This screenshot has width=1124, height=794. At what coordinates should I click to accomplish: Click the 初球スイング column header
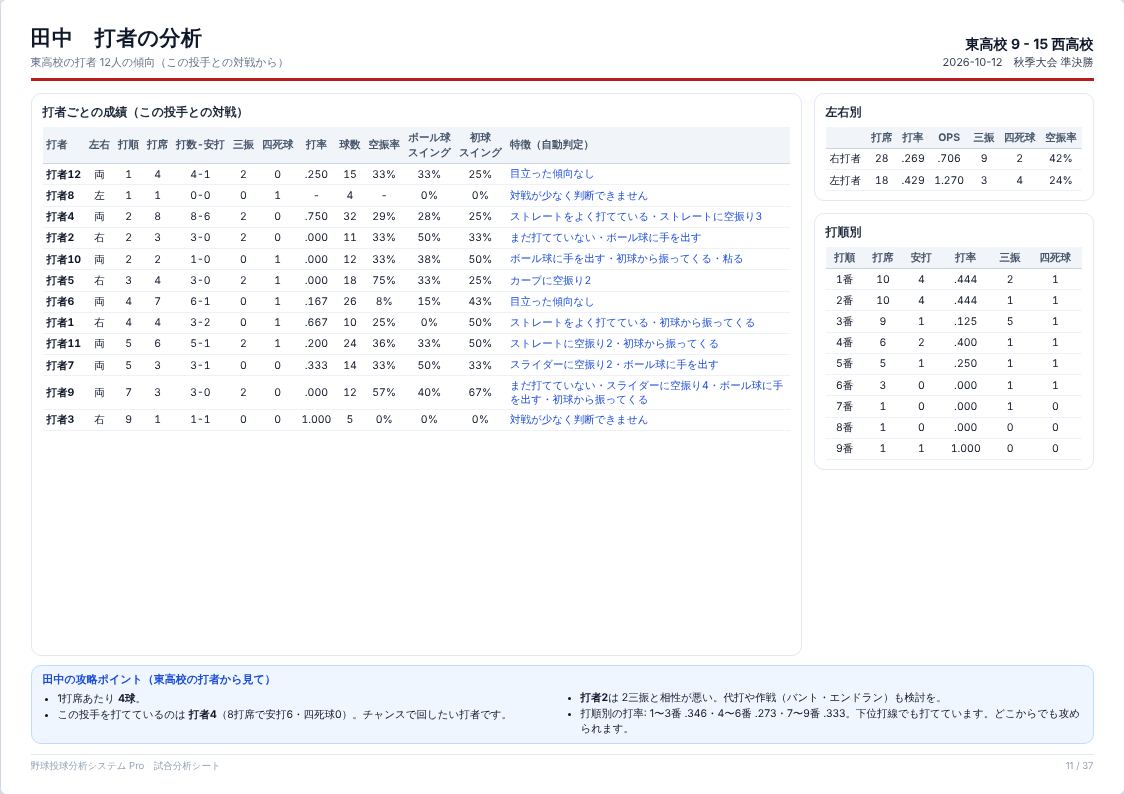[480, 145]
